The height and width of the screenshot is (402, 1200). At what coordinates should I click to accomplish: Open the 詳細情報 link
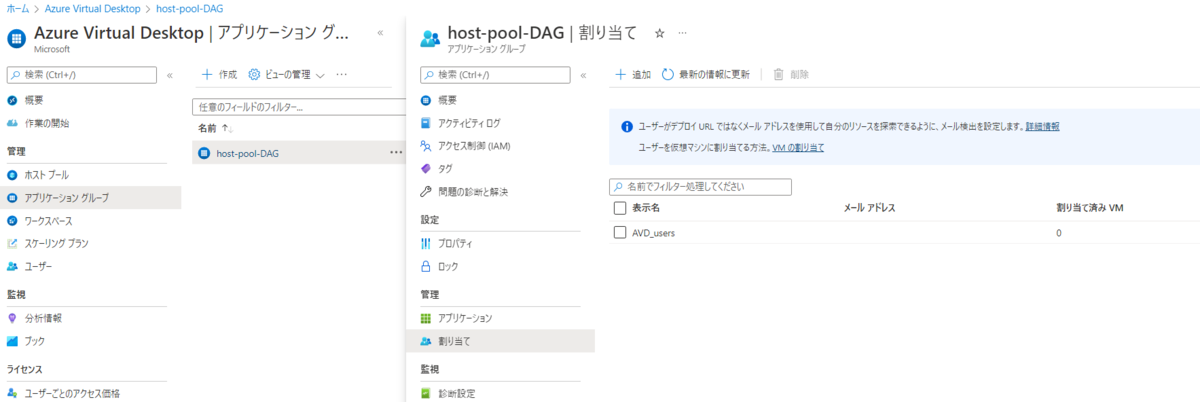coord(1043,127)
